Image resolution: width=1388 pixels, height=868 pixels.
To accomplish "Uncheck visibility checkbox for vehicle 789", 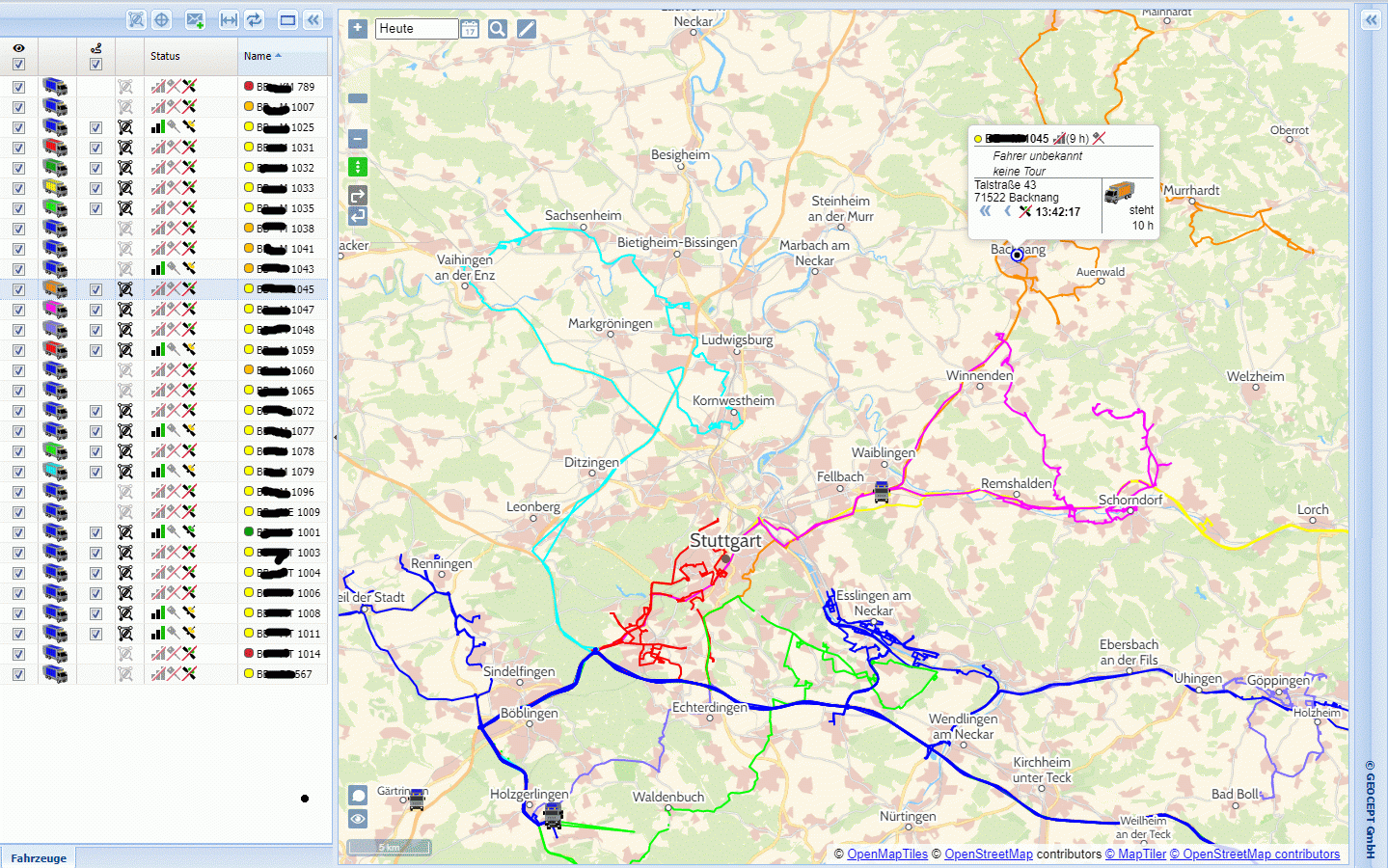I will click(x=18, y=87).
